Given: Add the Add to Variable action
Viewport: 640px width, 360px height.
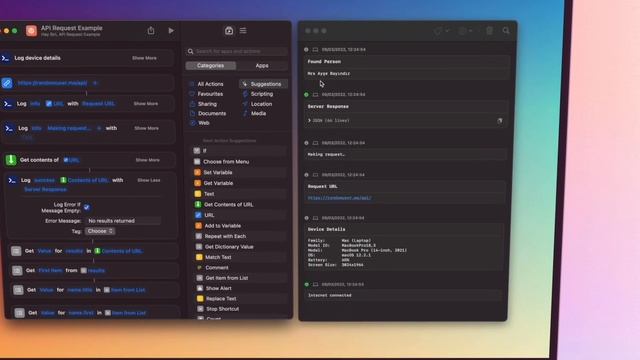Looking at the screenshot, I should click(240, 226).
